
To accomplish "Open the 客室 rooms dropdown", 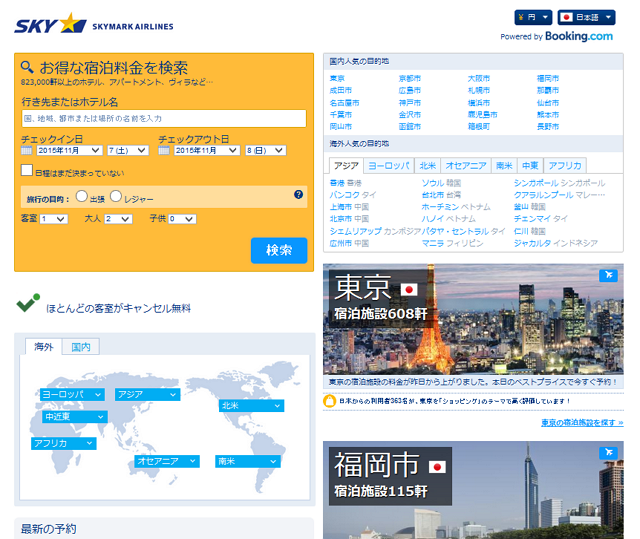I will point(54,219).
